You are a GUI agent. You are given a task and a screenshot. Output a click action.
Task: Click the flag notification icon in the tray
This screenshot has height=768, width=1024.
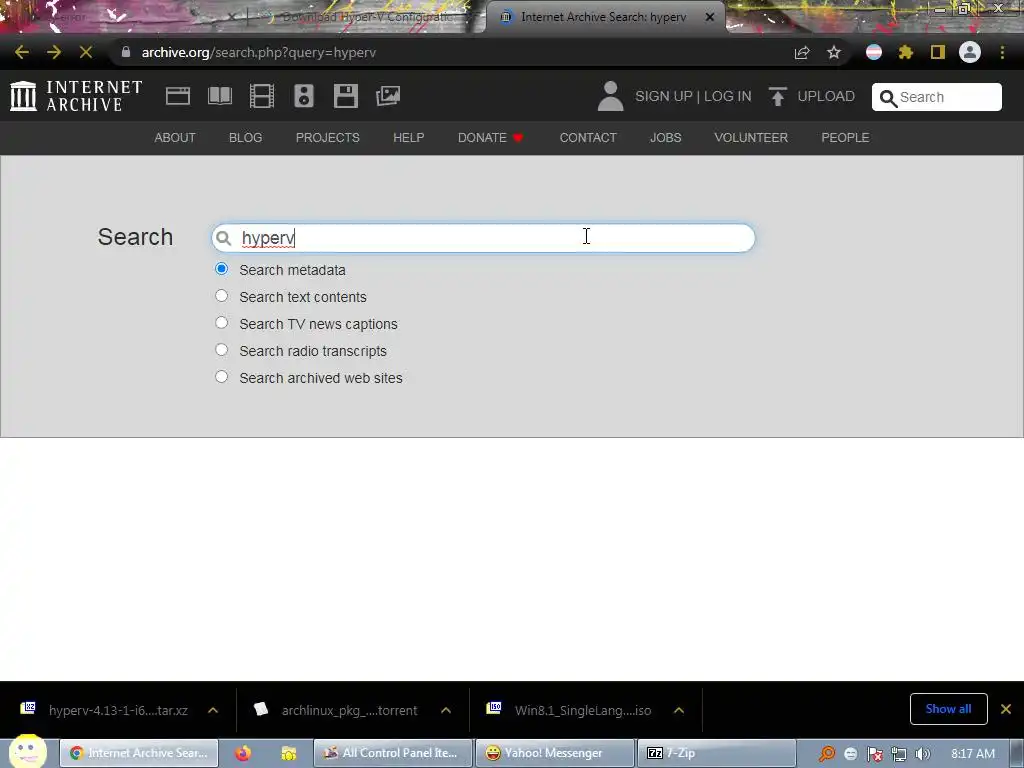pos(874,754)
